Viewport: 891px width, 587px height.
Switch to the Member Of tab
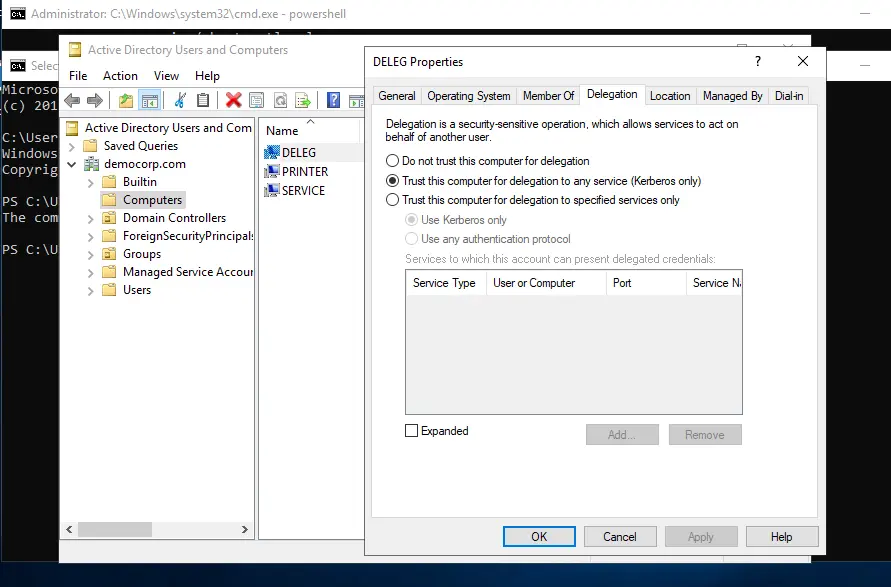tap(548, 96)
